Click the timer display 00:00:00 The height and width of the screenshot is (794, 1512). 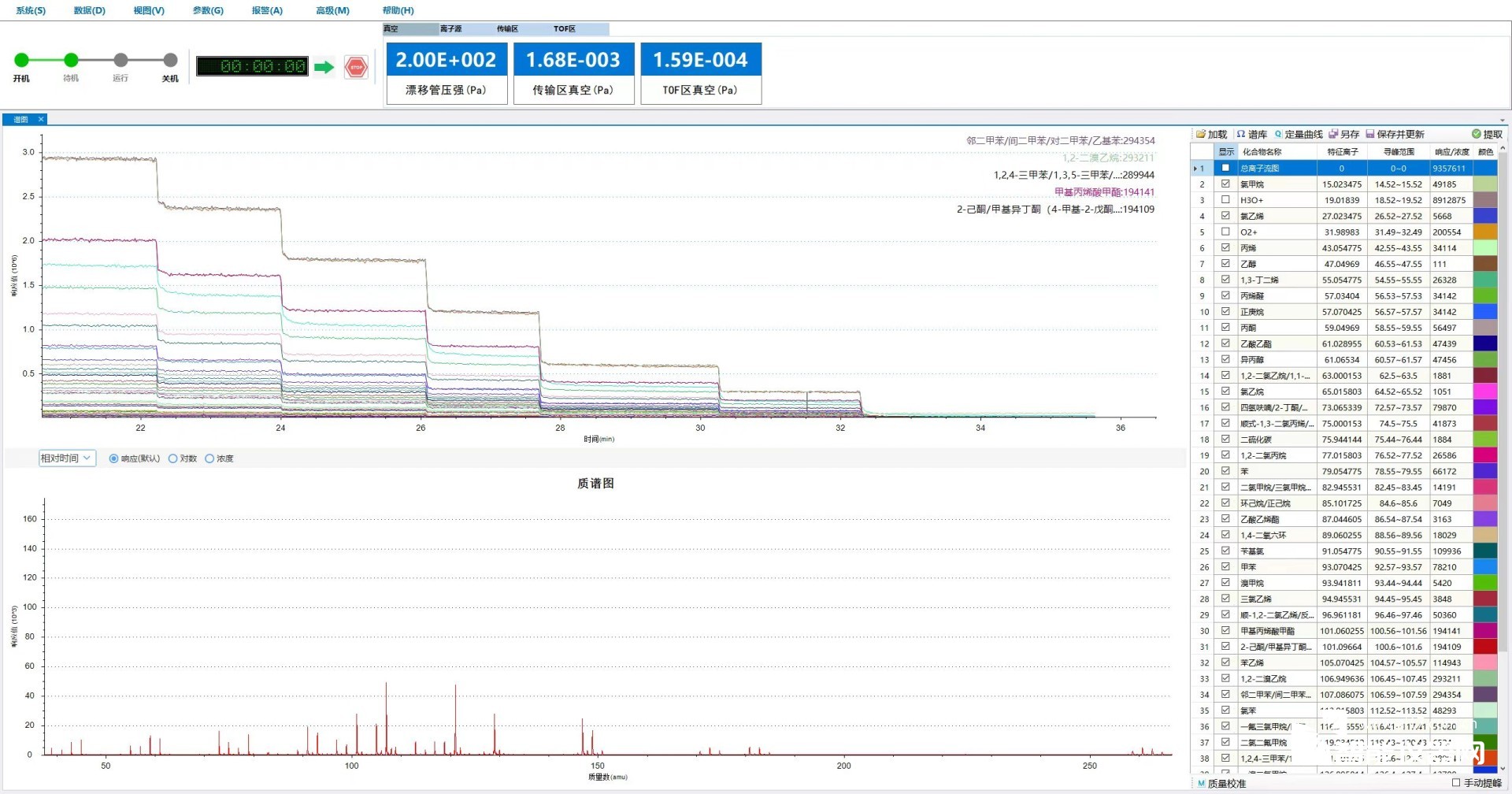(x=252, y=66)
